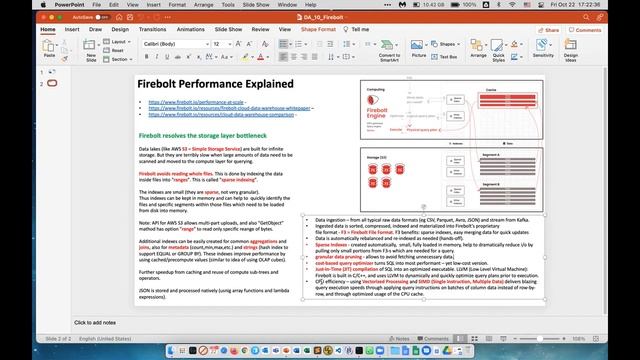This screenshot has width=640, height=360.
Task: Click the Sensitivity icon
Action: coord(542,45)
